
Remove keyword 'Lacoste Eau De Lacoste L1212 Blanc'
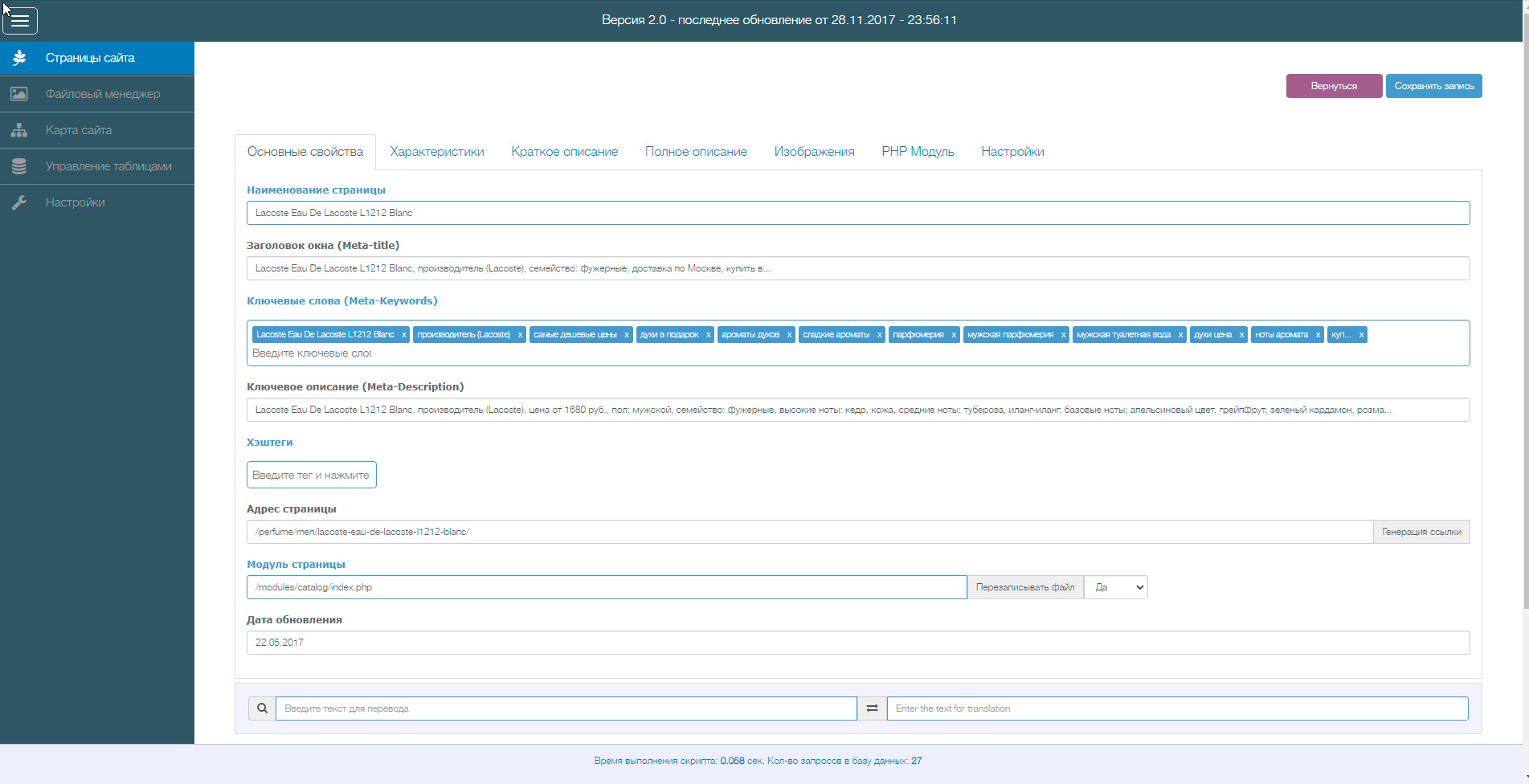[404, 335]
